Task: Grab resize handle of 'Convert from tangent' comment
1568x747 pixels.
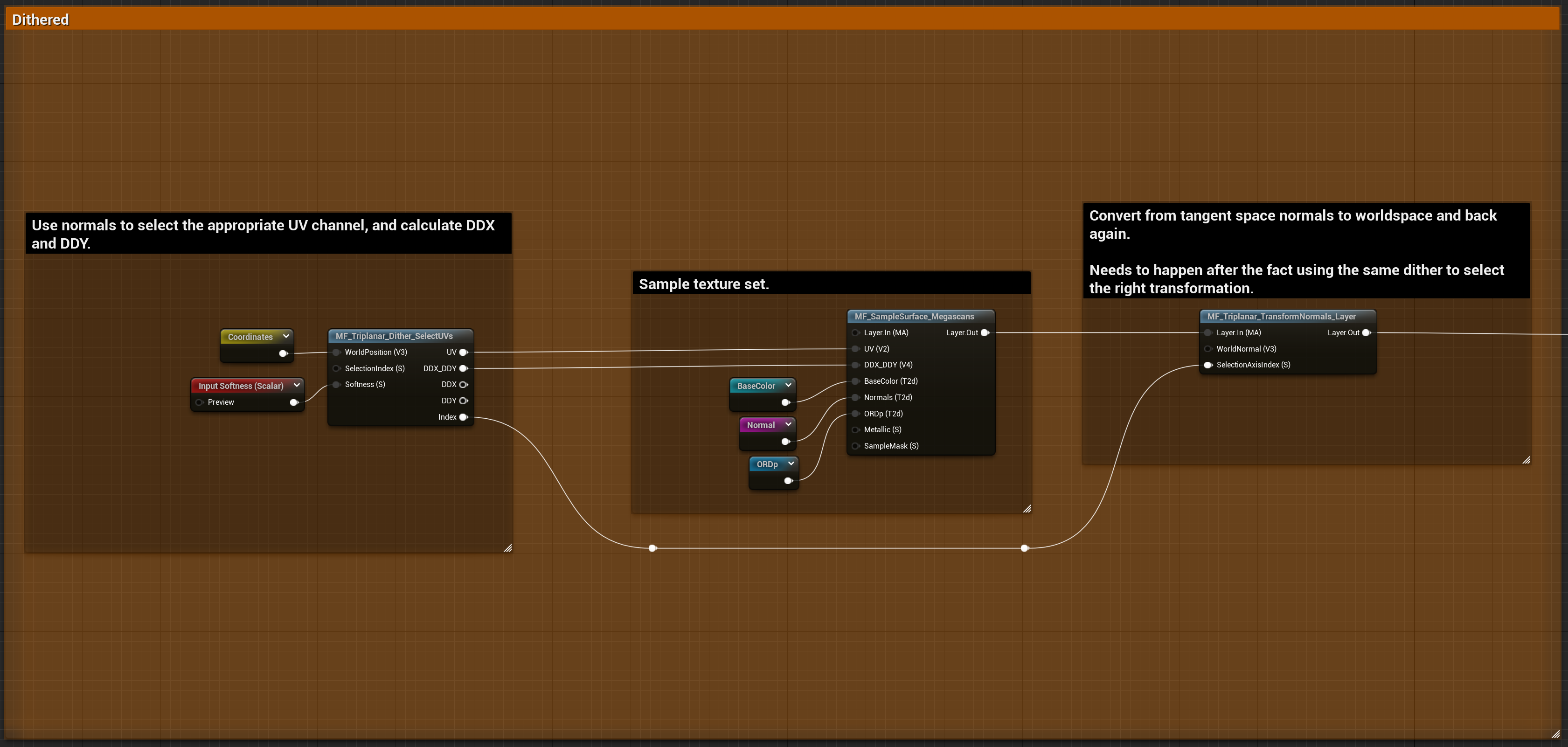Action: tap(1526, 460)
